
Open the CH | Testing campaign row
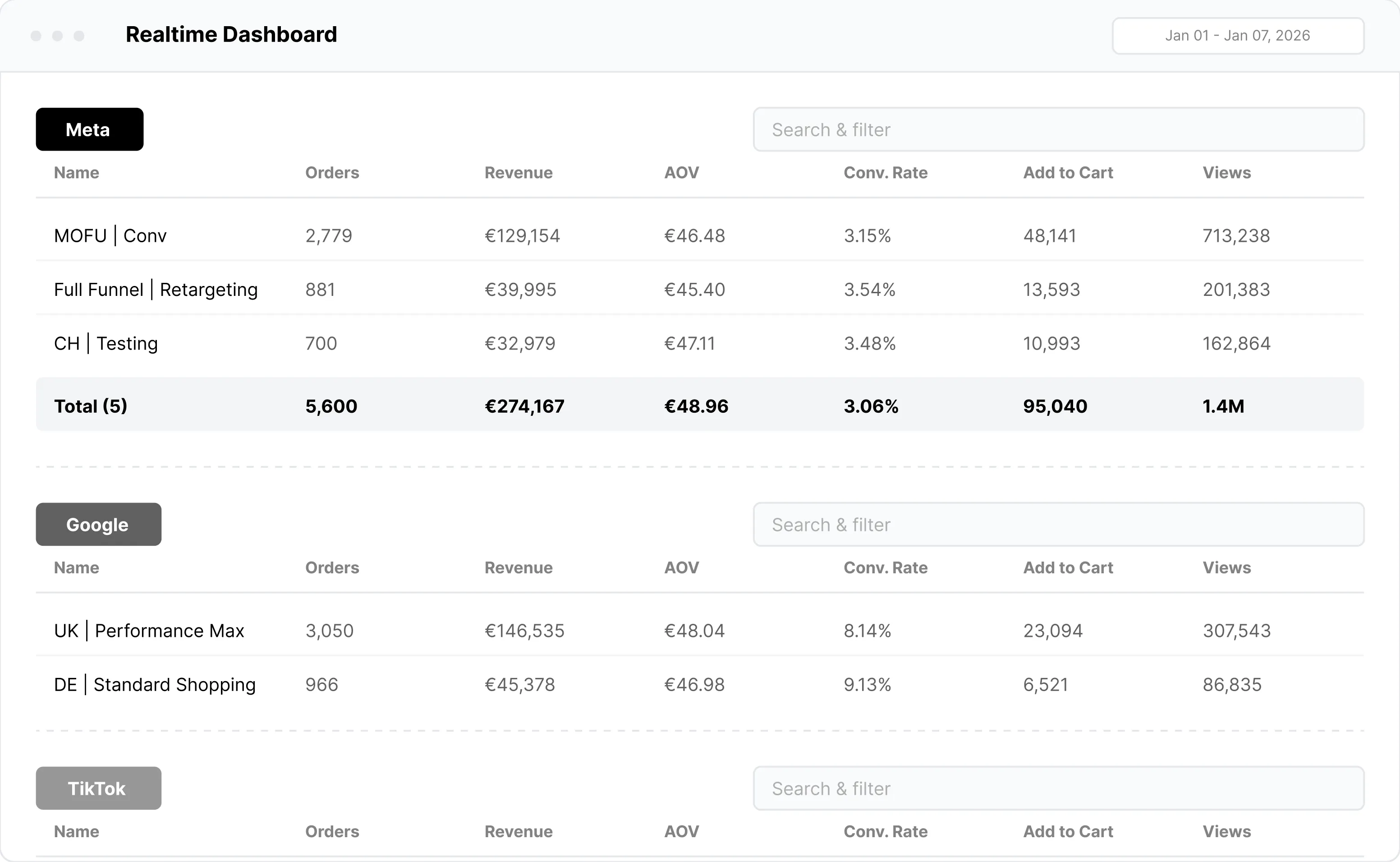pyautogui.click(x=106, y=343)
